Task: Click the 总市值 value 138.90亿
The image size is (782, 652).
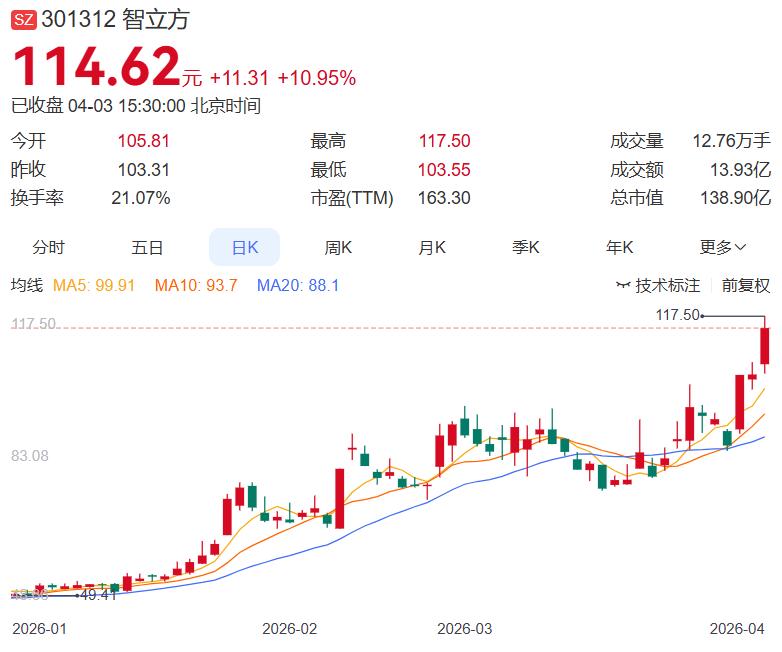Action: click(735, 198)
